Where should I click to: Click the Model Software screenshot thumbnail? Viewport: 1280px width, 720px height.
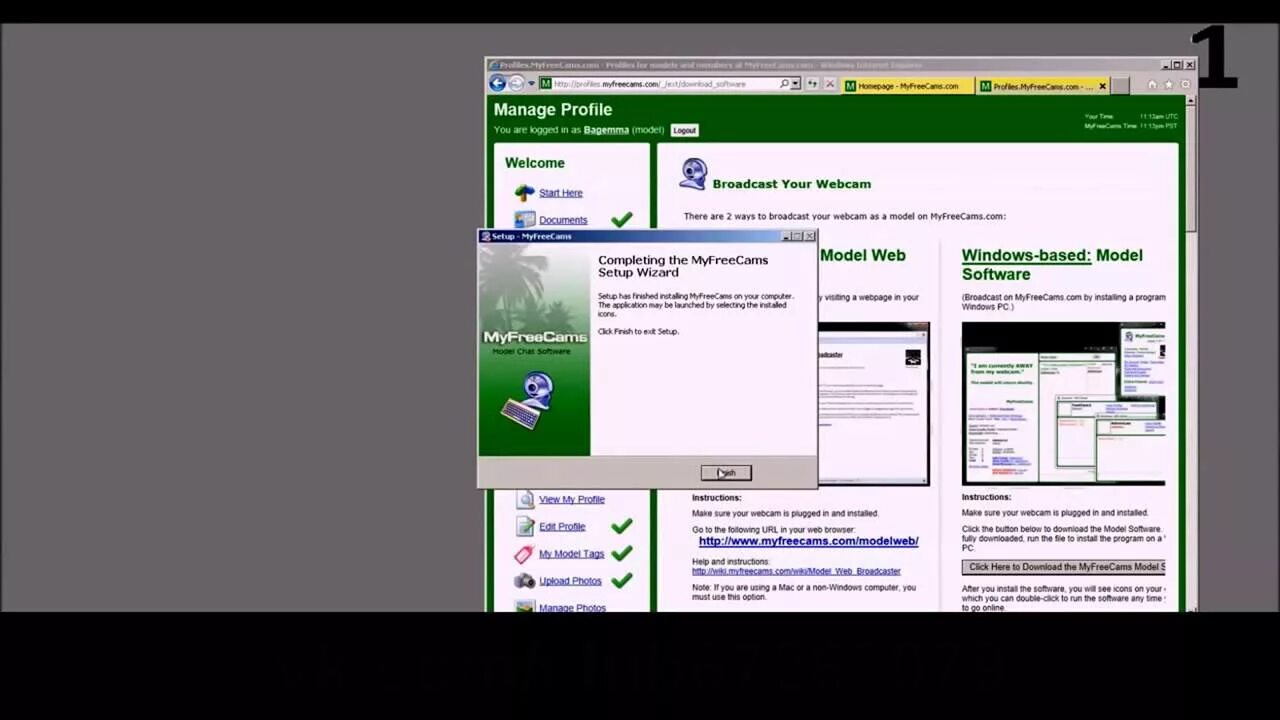pos(1063,404)
